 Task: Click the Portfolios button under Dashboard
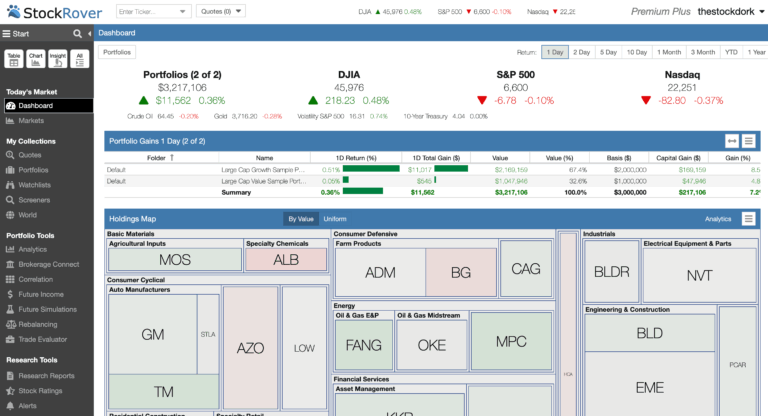click(x=117, y=52)
